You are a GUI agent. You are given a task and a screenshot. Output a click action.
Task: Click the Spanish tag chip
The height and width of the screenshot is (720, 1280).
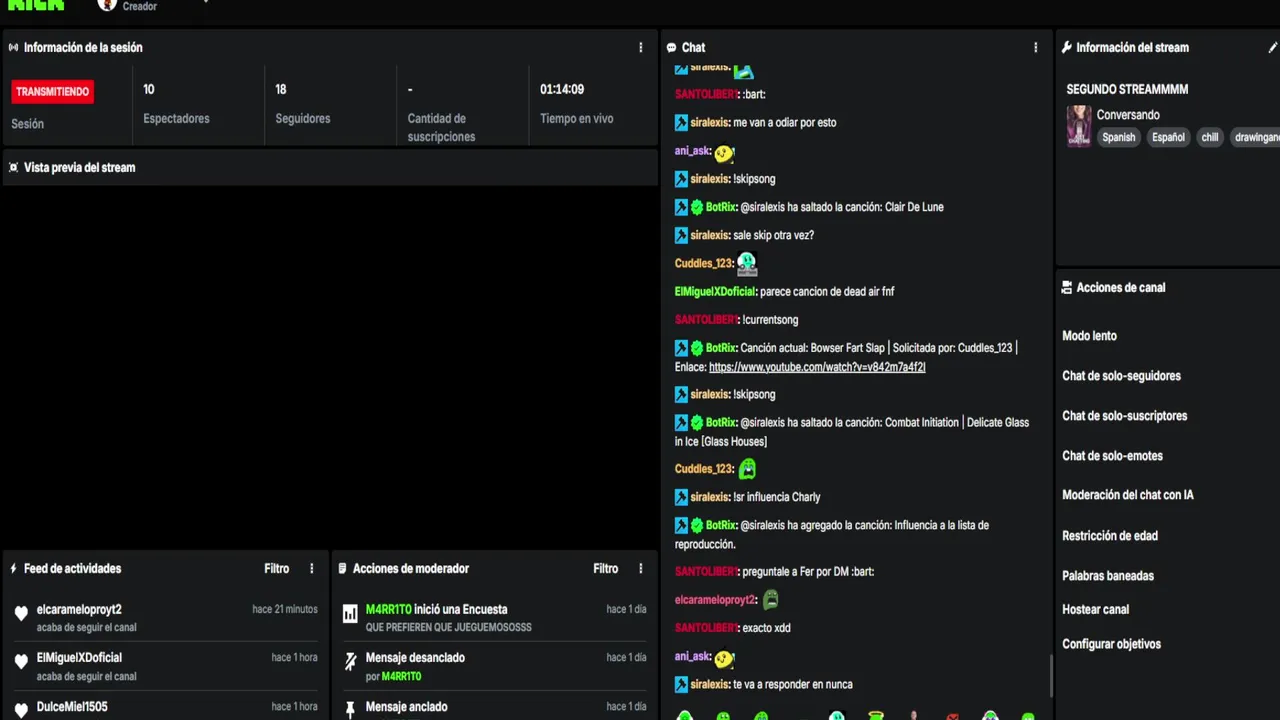coord(1119,137)
